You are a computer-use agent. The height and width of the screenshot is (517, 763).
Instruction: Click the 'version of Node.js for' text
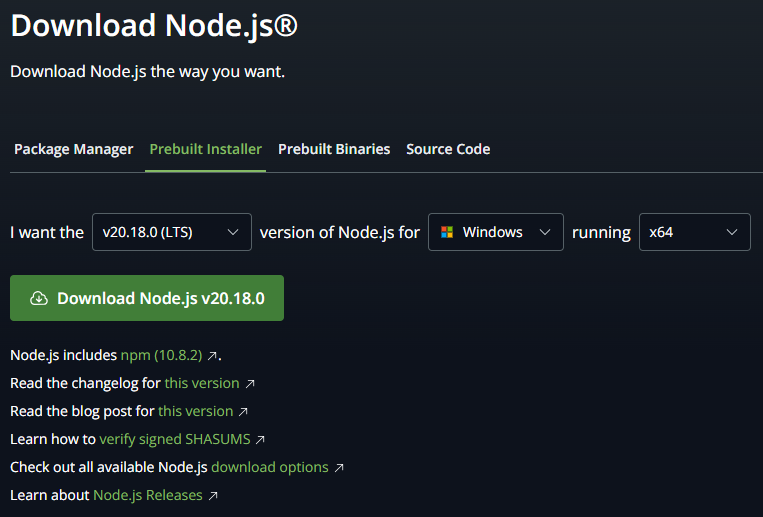tap(340, 233)
